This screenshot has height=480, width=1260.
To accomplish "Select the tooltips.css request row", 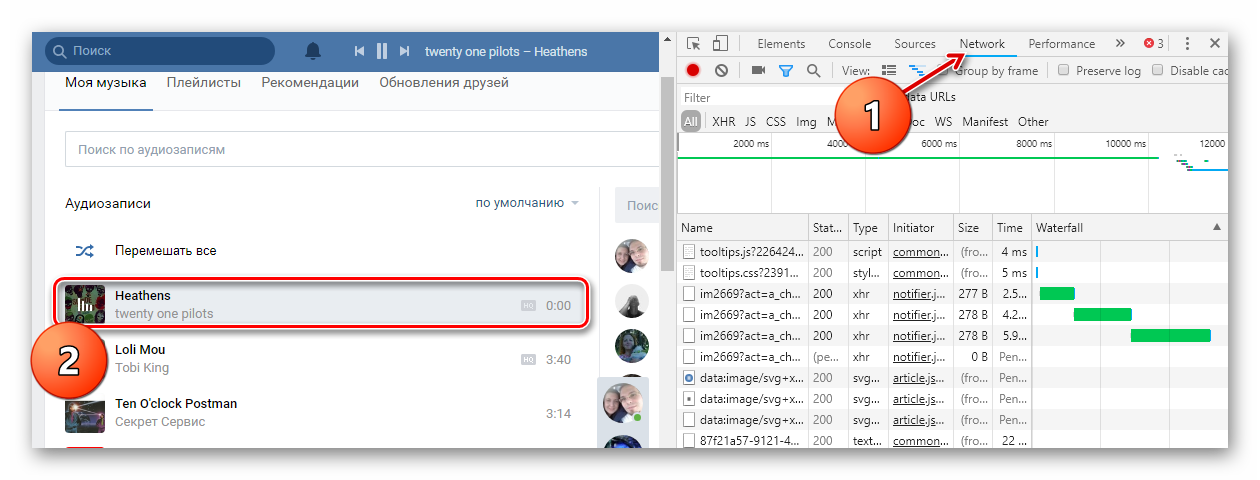I will click(x=953, y=273).
